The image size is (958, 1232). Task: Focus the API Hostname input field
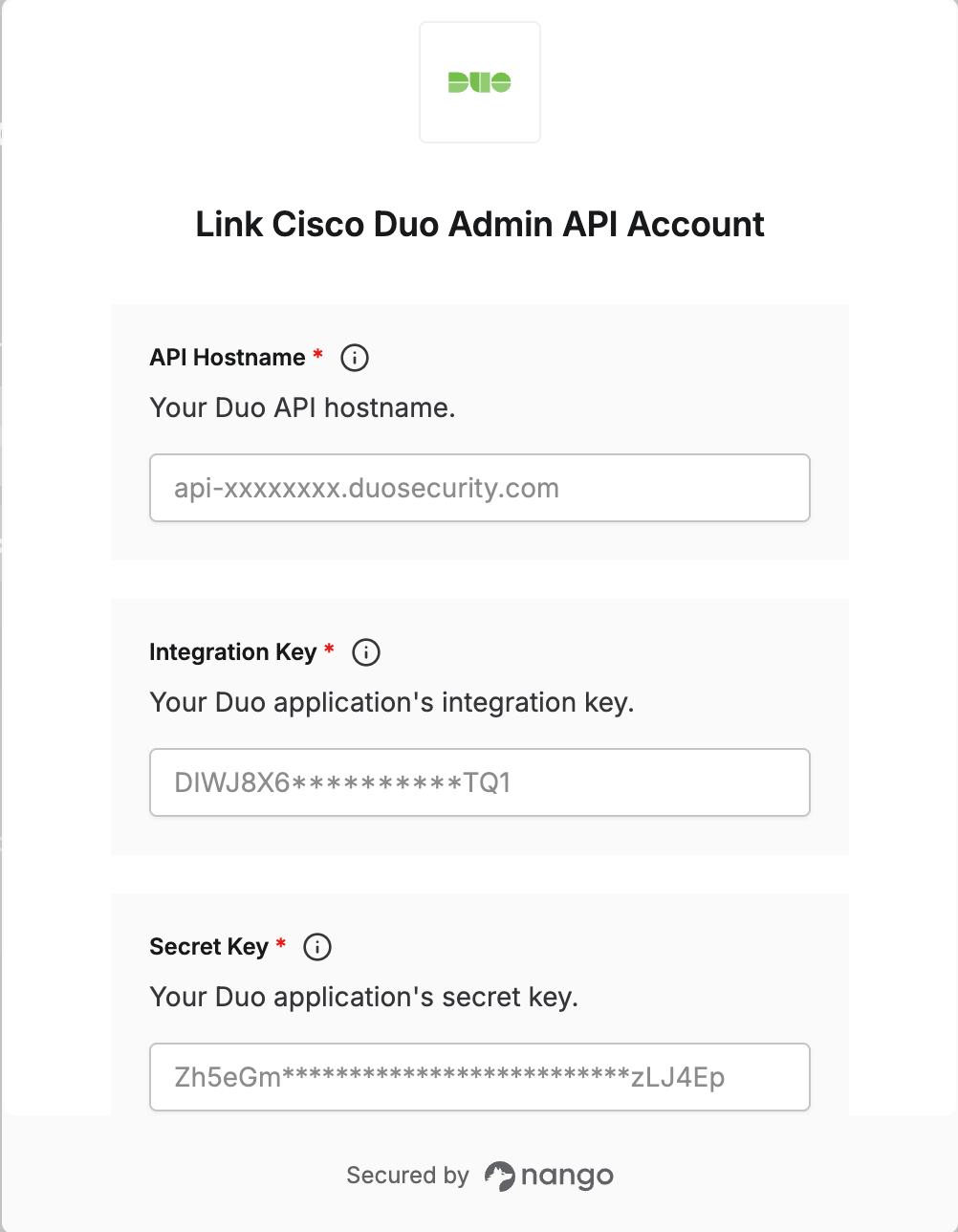click(x=480, y=488)
